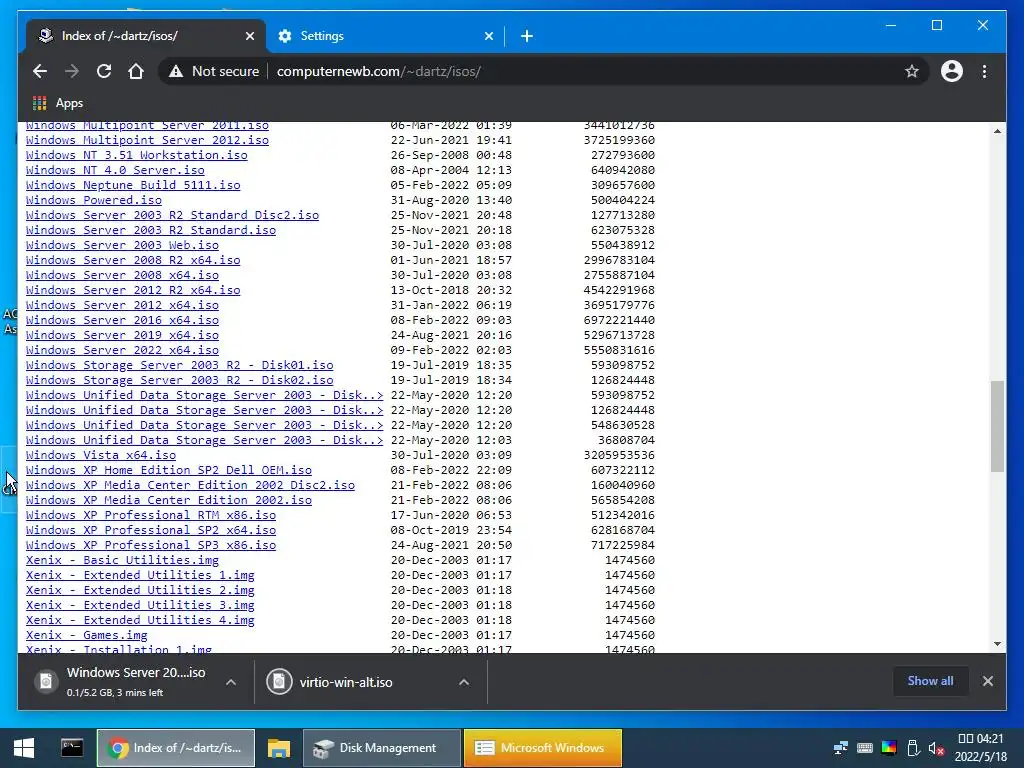The width and height of the screenshot is (1024, 768).
Task: Download Windows Server 2008 R2 x64.iso
Action: click(133, 261)
